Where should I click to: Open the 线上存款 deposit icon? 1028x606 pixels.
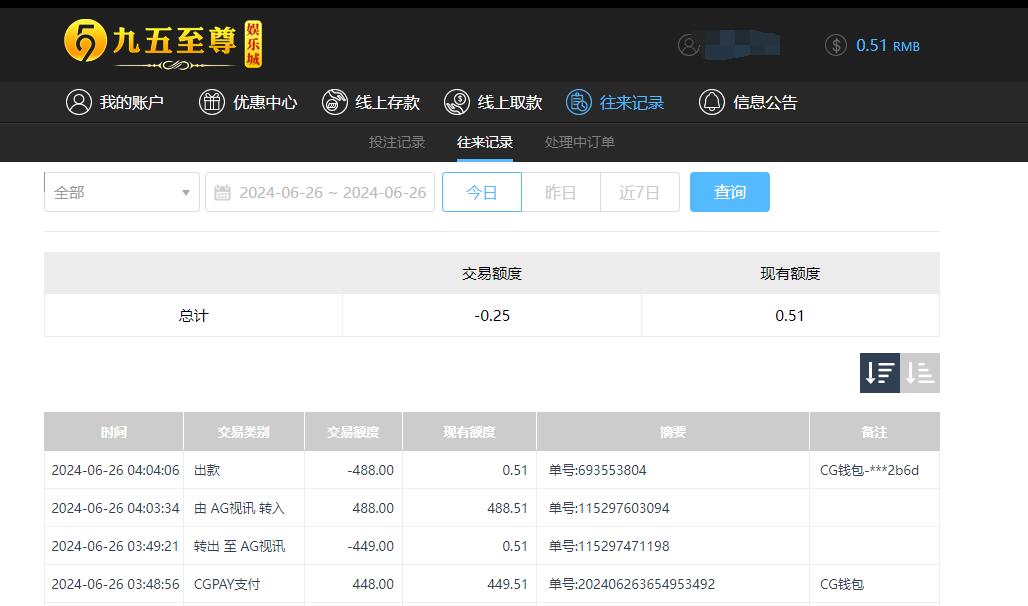[334, 101]
